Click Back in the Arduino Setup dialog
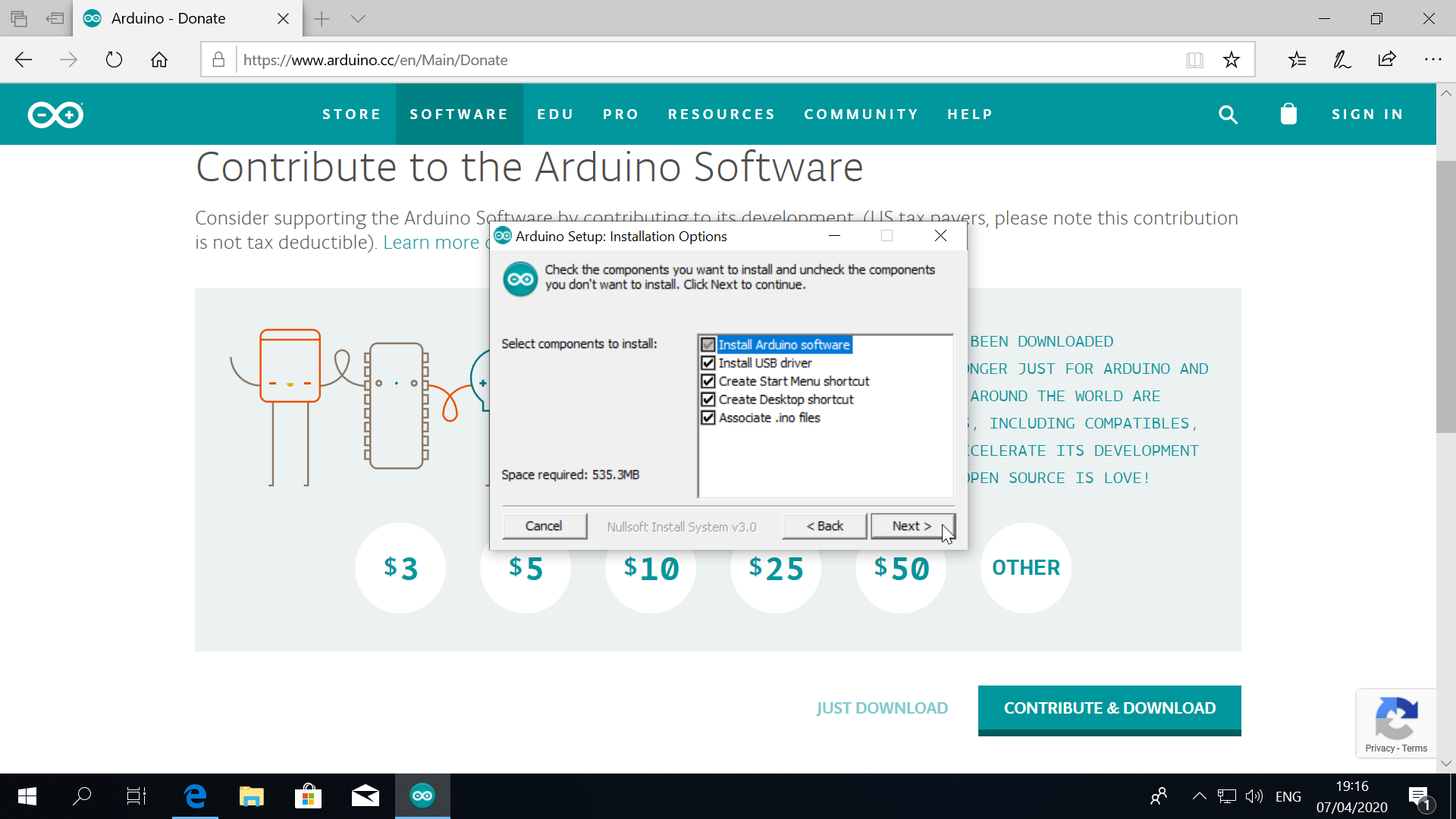The image size is (1456, 819). pyautogui.click(x=825, y=526)
